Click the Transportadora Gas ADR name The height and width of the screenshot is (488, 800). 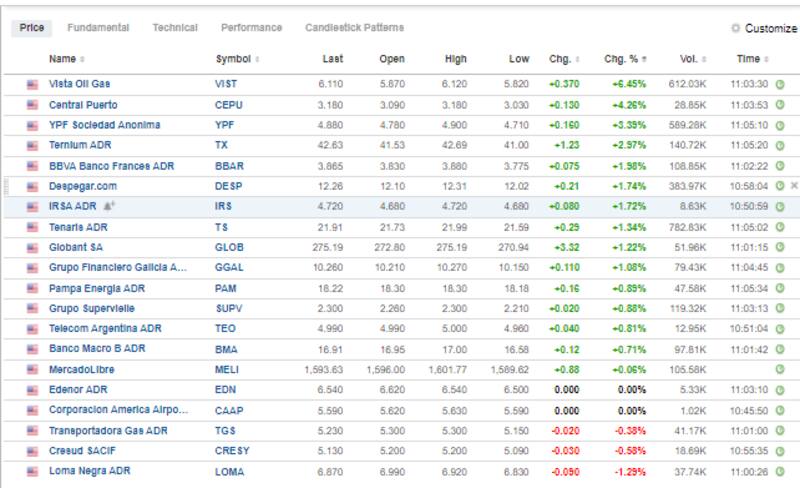[x=108, y=430]
